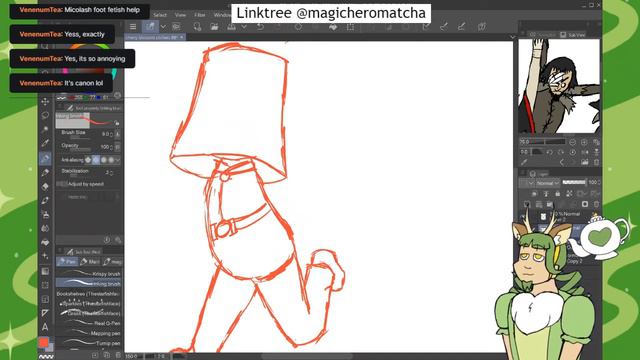Select the Sparkles brush
Image resolution: width=640 pixels, height=360 pixels.
click(x=89, y=304)
